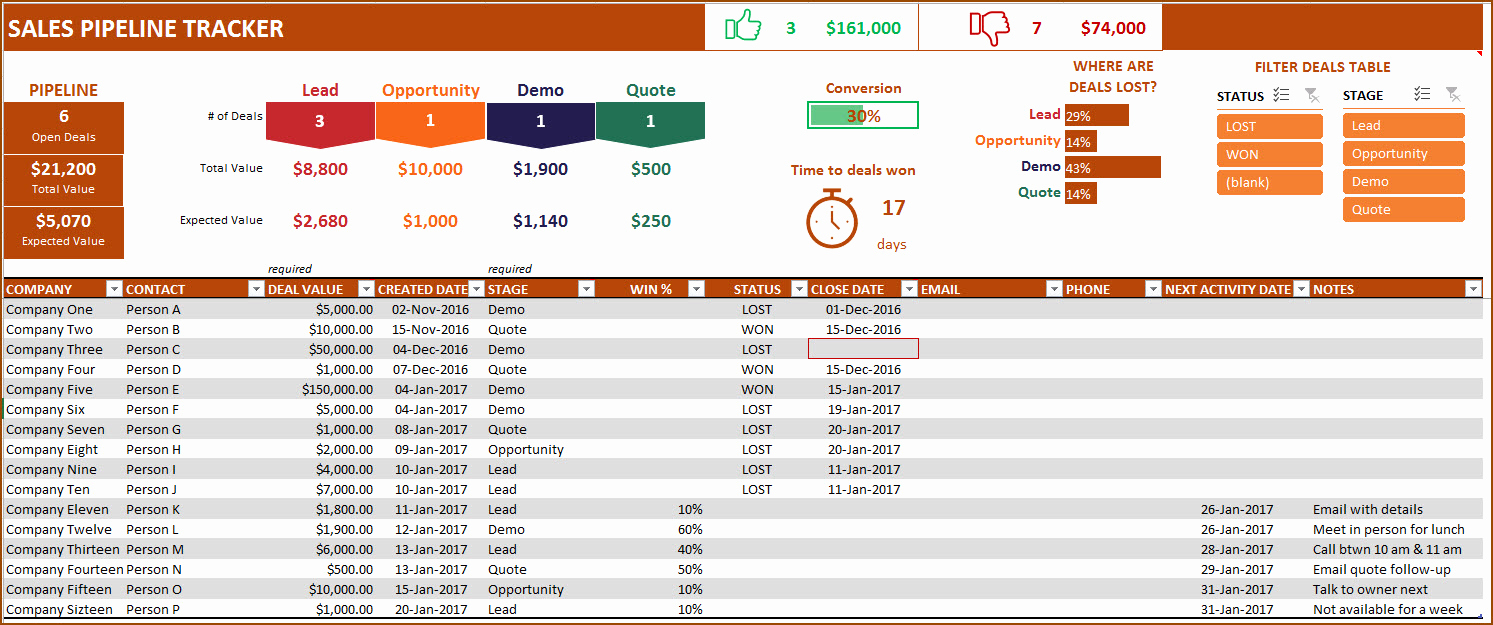
Task: Select Company Eight's Opportunity stage cell
Action: click(540, 449)
